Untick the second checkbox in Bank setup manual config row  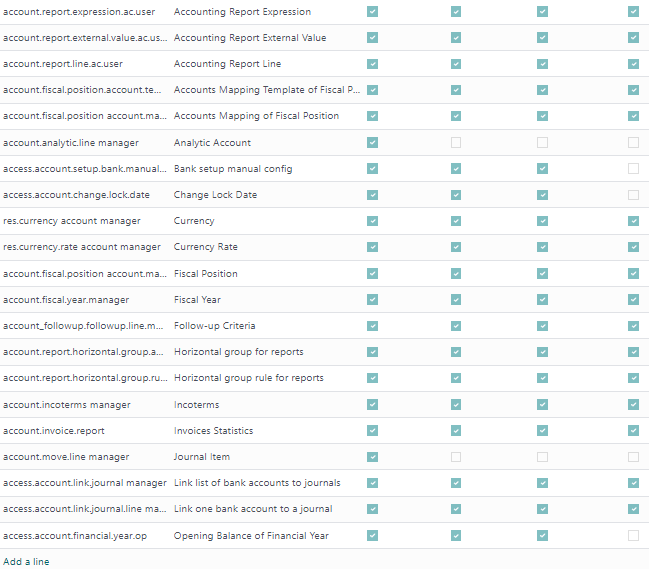click(x=456, y=168)
